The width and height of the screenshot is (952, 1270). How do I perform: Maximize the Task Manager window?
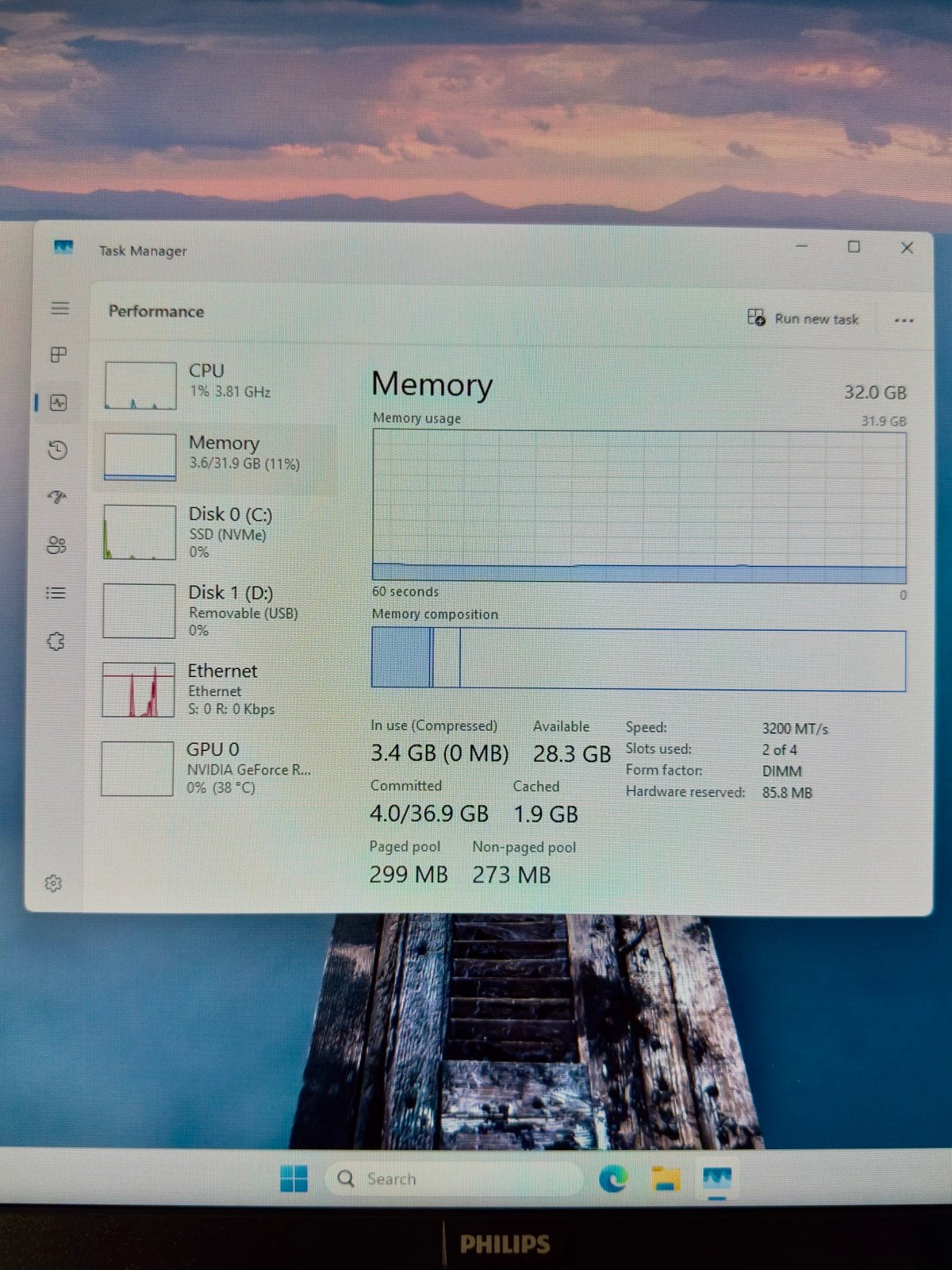click(854, 247)
